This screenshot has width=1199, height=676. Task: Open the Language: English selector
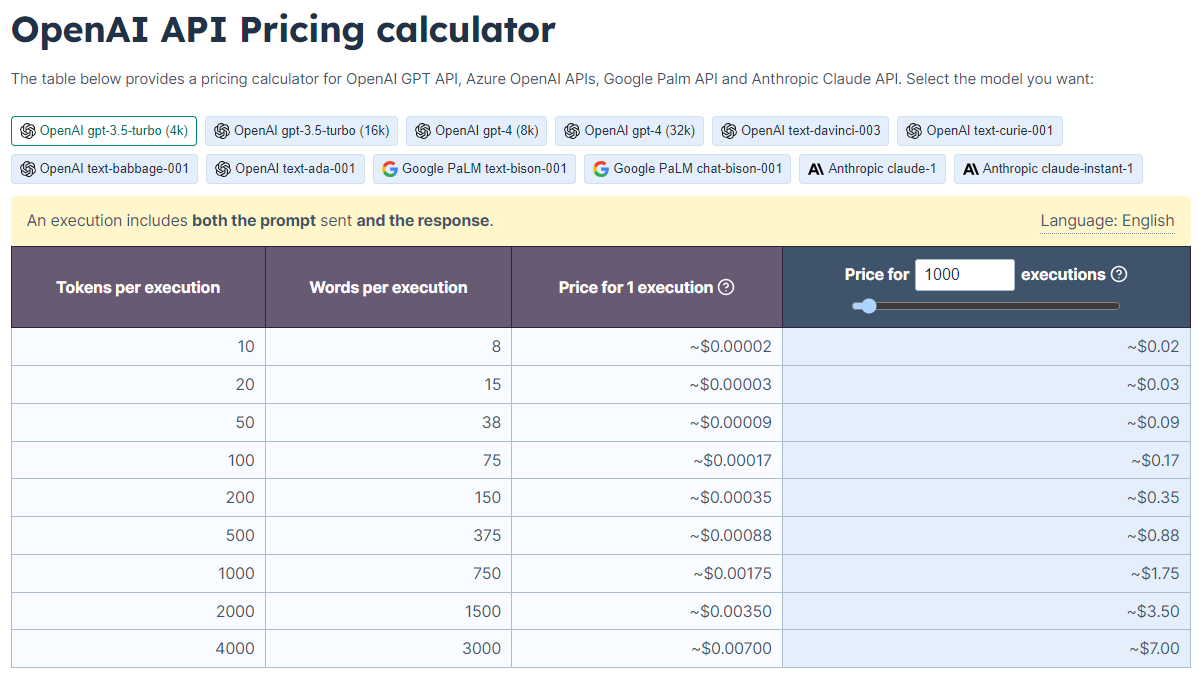pyautogui.click(x=1107, y=221)
